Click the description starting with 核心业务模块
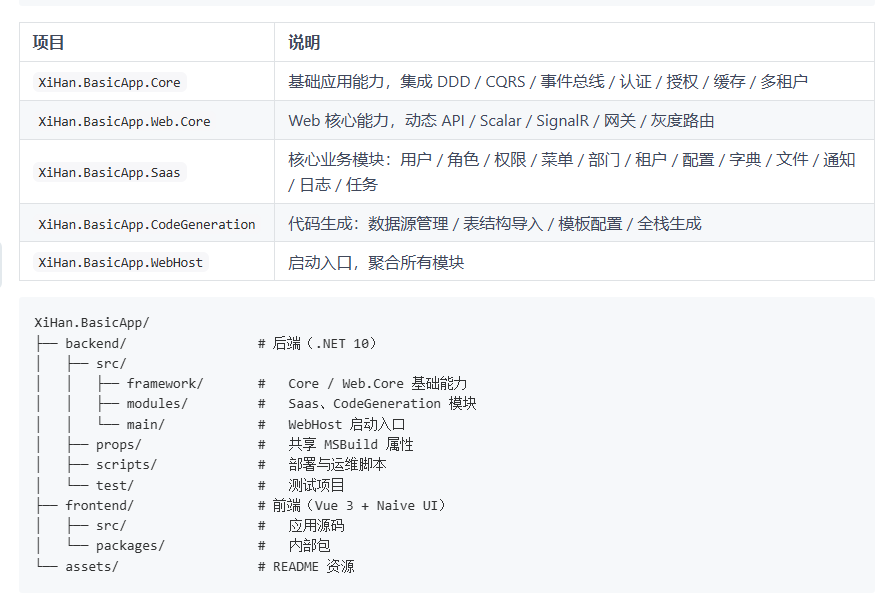This screenshot has width=888, height=602. pyautogui.click(x=571, y=172)
